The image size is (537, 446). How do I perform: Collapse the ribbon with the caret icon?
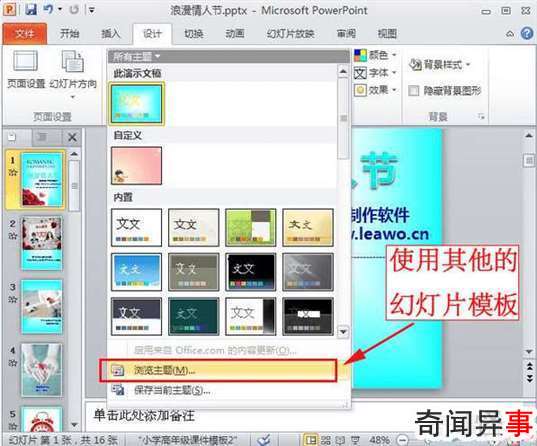(x=510, y=34)
